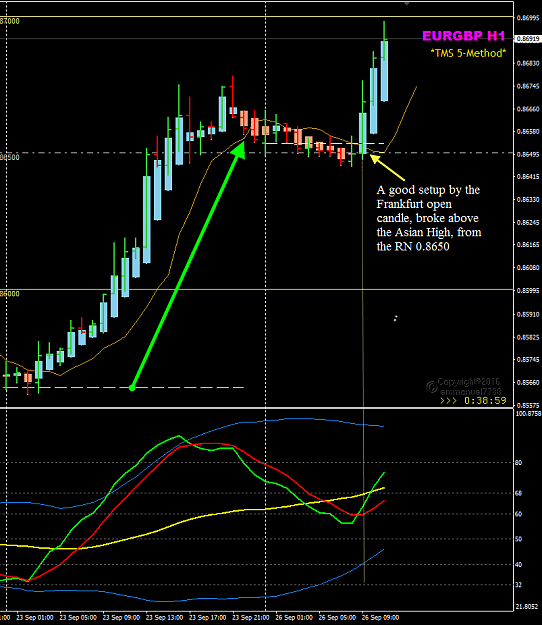542x625 pixels.
Task: Click indicator scale top value 100.8758
Action: tap(528, 414)
